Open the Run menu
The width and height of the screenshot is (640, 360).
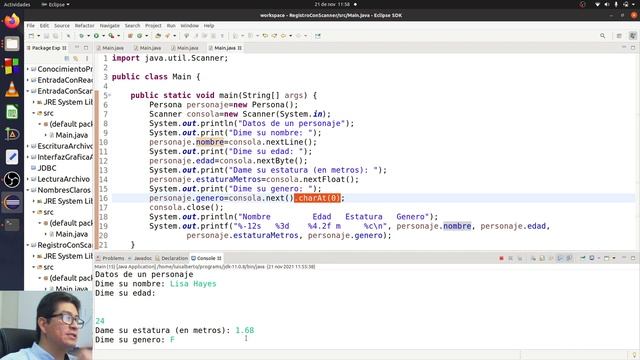coord(171,26)
